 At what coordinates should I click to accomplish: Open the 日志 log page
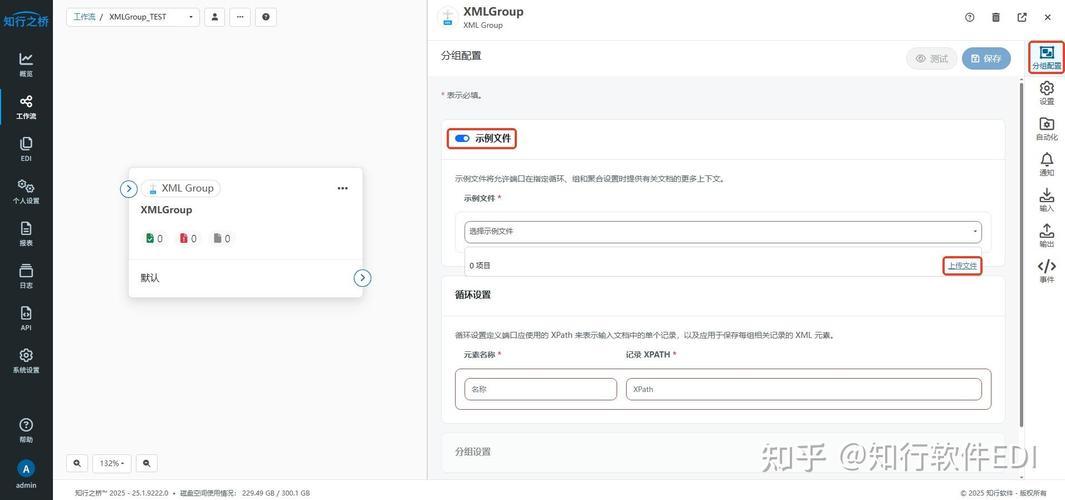coord(26,276)
